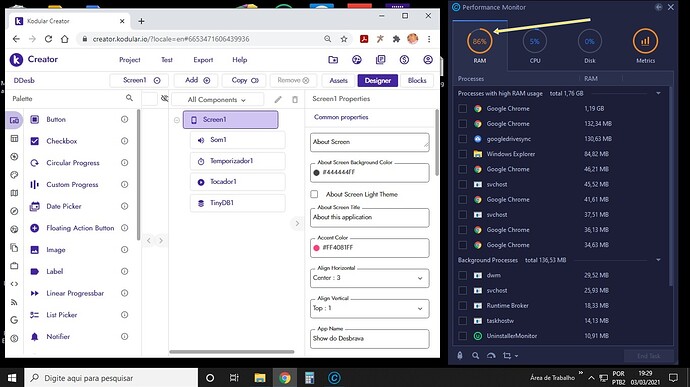Click info icon for Date Picker
This screenshot has height=387, width=690.
125,206
